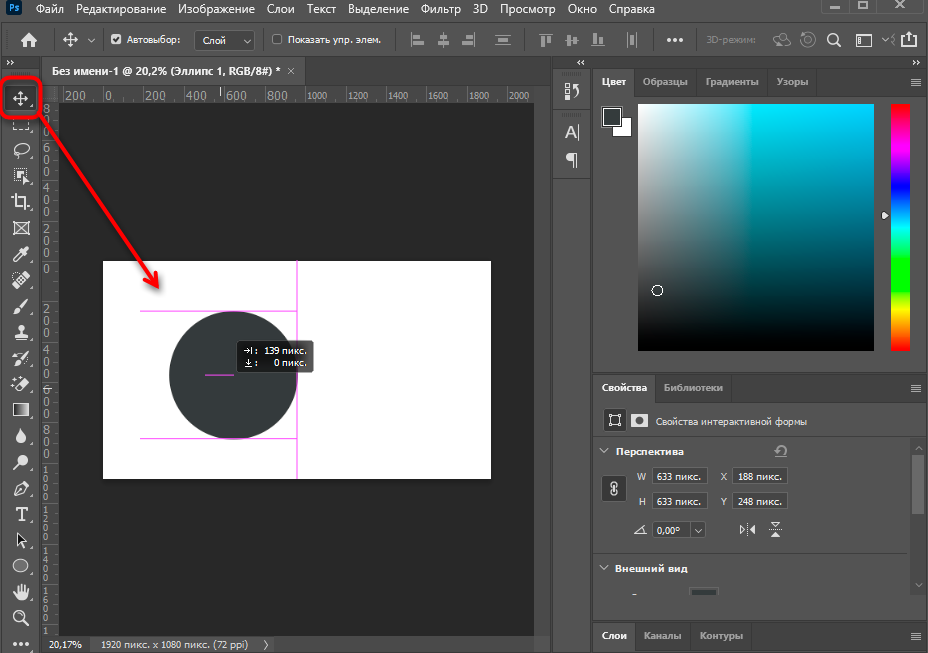The height and width of the screenshot is (653, 928).
Task: Close the Без имени-1 document tab
Action: click(291, 71)
